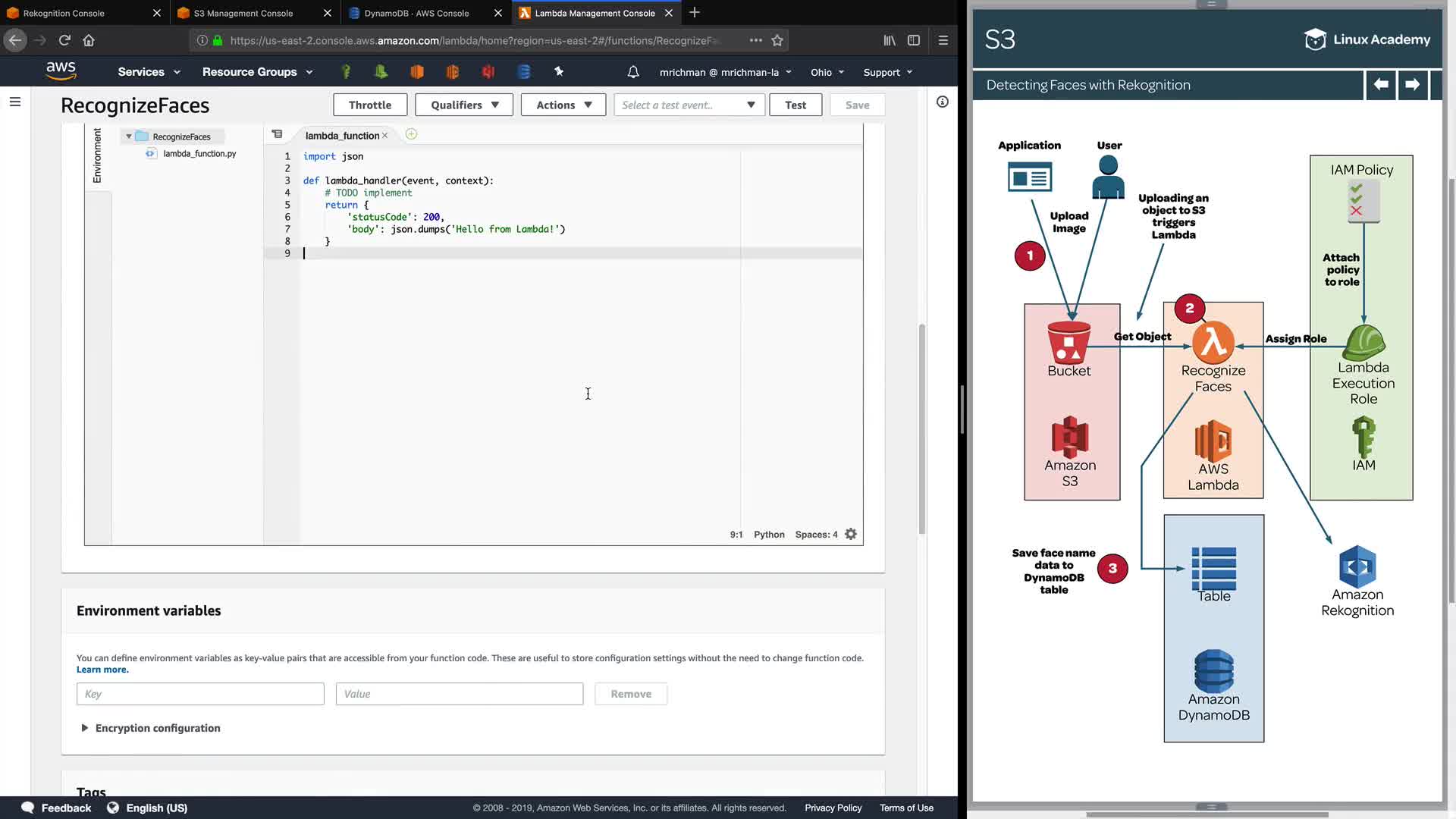1456x819 pixels.
Task: Go to next slide arrow
Action: coord(1412,85)
